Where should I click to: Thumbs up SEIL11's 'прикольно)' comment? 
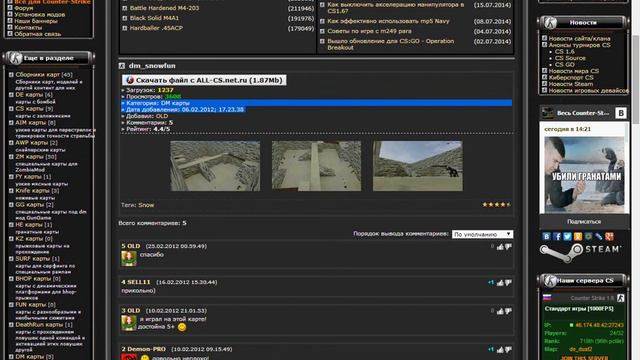point(500,282)
